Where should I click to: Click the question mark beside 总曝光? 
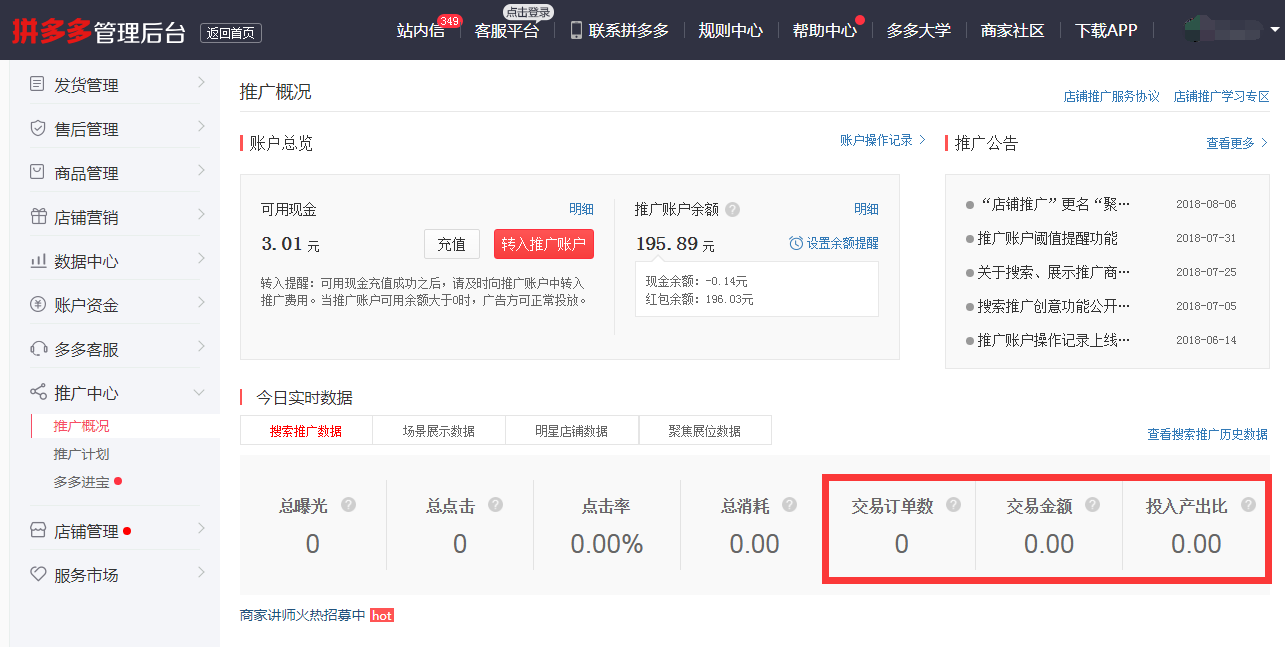[x=348, y=505]
